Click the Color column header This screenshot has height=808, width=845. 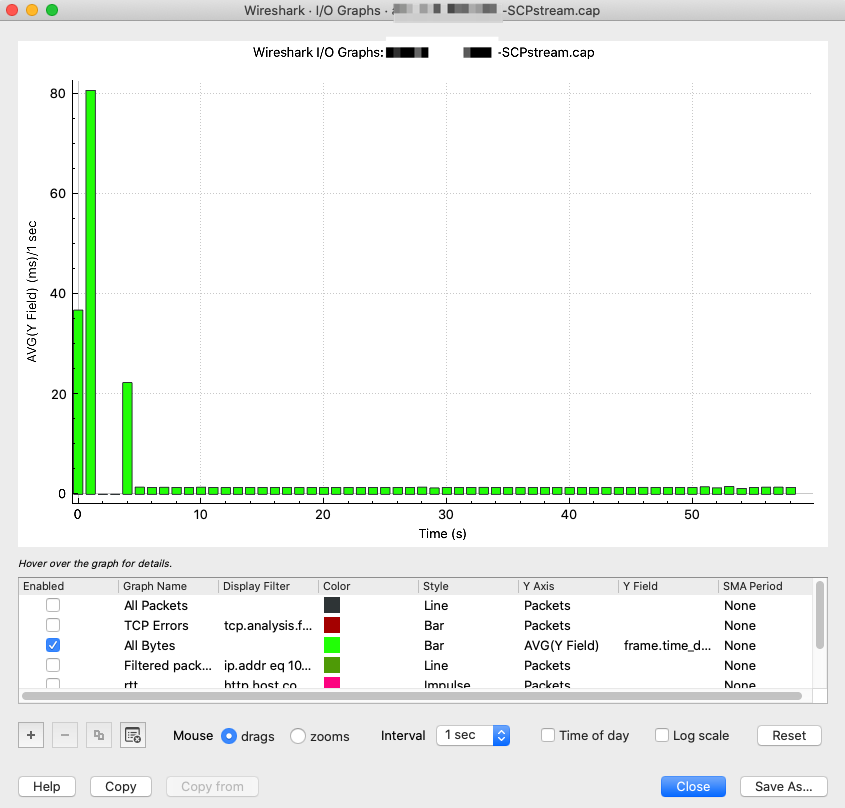coord(368,586)
